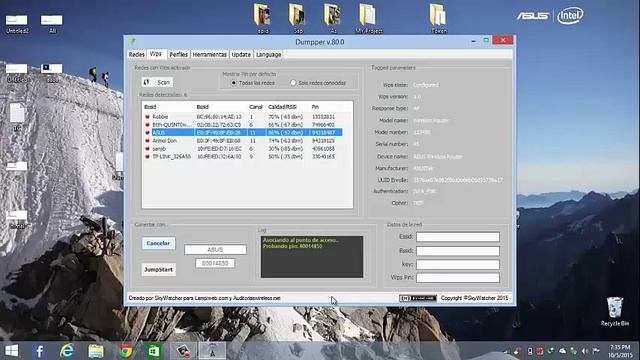Click the JumpStart button
This screenshot has width=640, height=360.
pyautogui.click(x=158, y=269)
